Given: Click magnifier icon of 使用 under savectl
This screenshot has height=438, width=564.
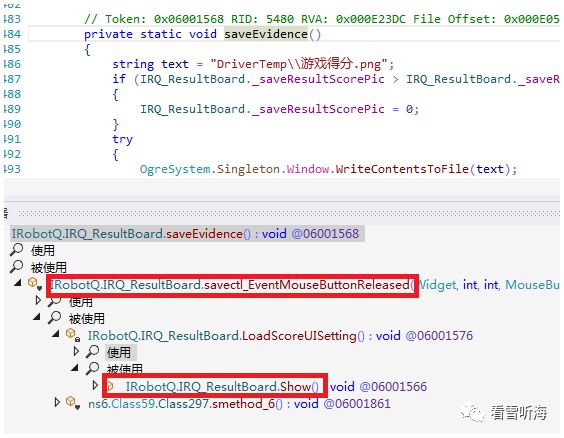Looking at the screenshot, I should pyautogui.click(x=54, y=301).
